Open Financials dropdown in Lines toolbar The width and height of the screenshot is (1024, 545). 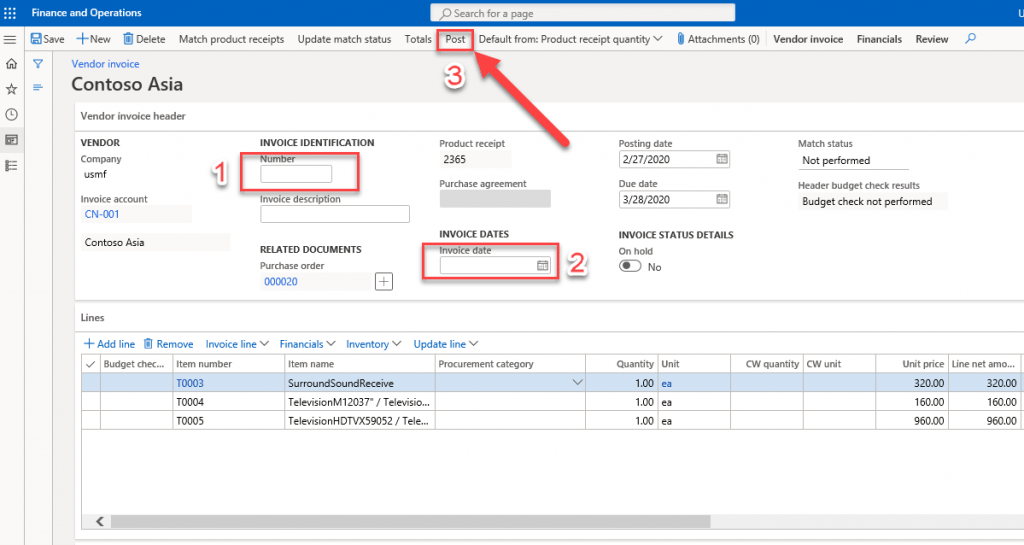[307, 344]
